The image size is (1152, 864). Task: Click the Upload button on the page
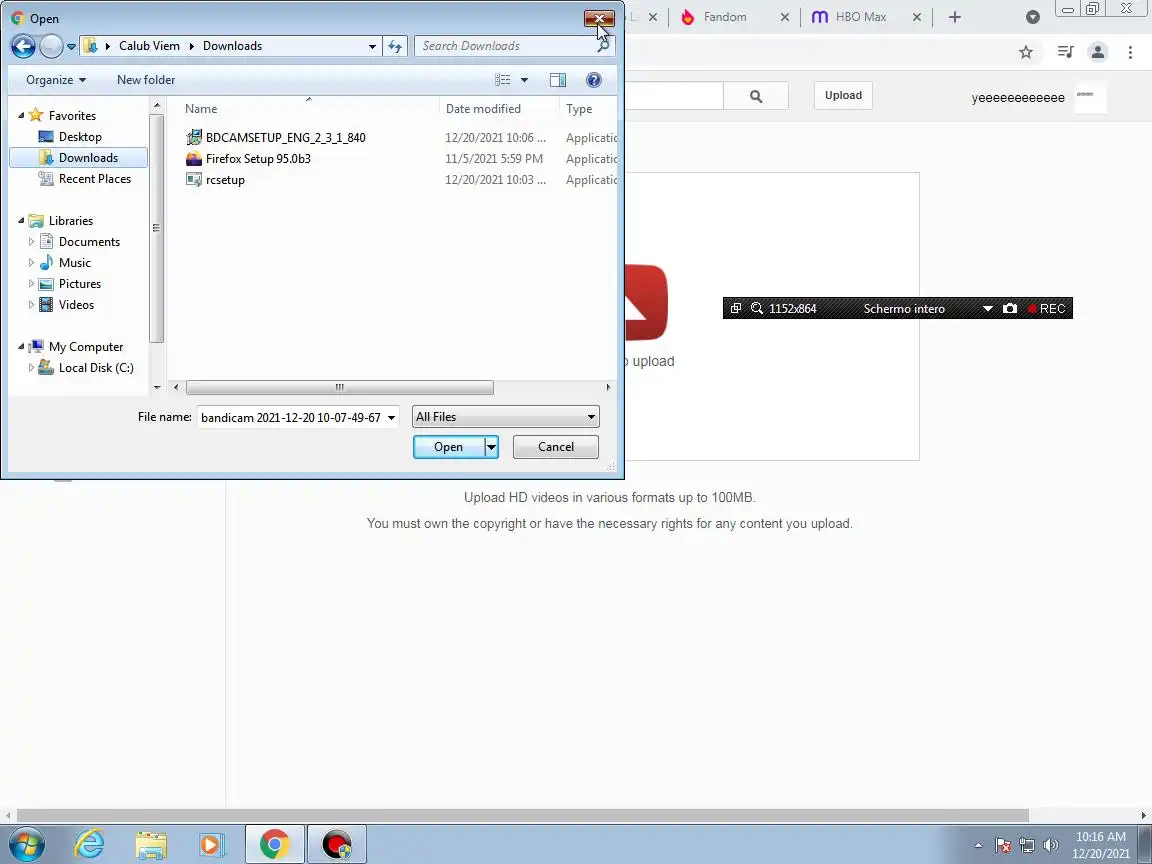(x=843, y=96)
